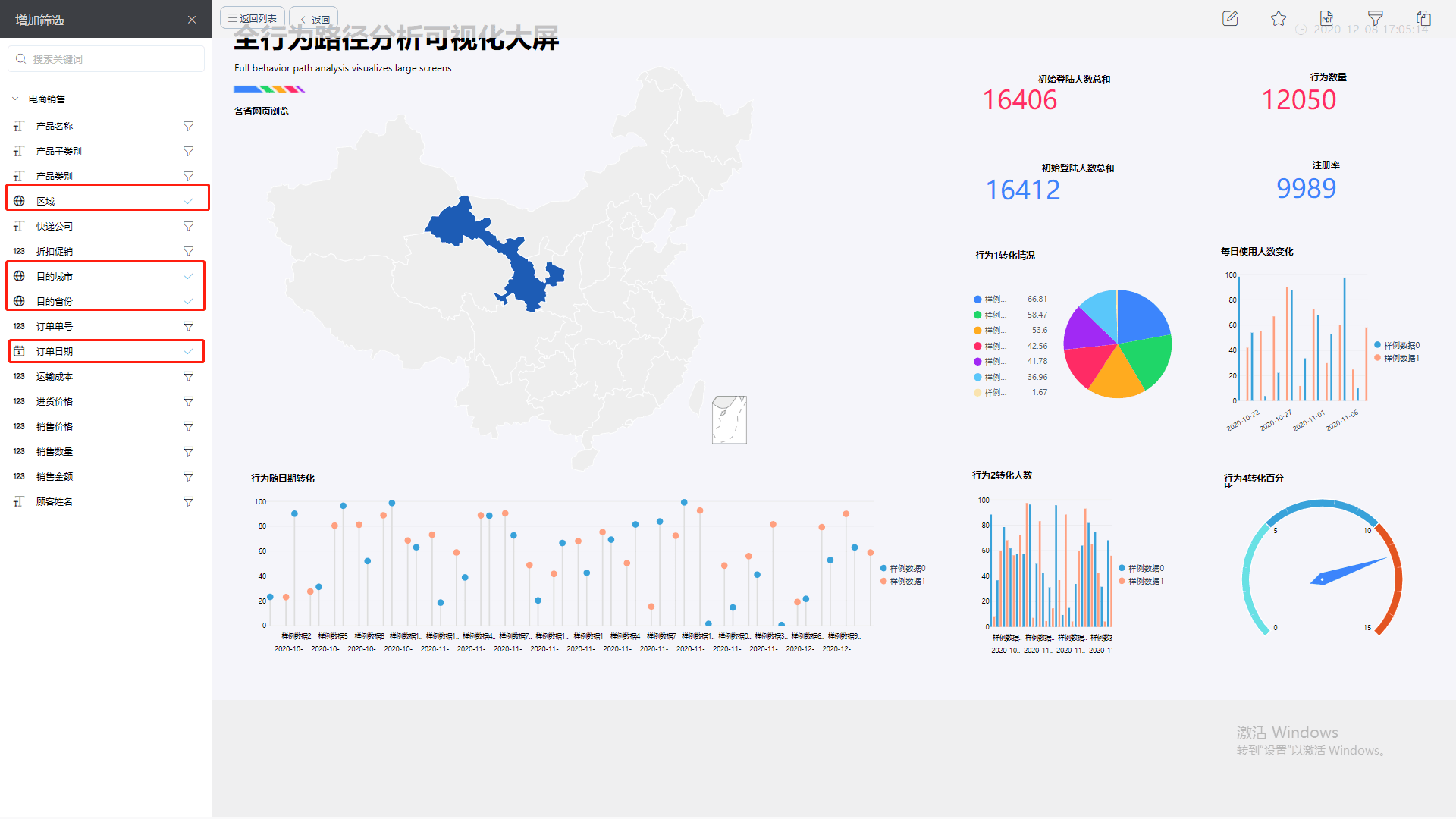Image resolution: width=1456 pixels, height=819 pixels.
Task: Click the 16412 KPI value
Action: [1023, 190]
